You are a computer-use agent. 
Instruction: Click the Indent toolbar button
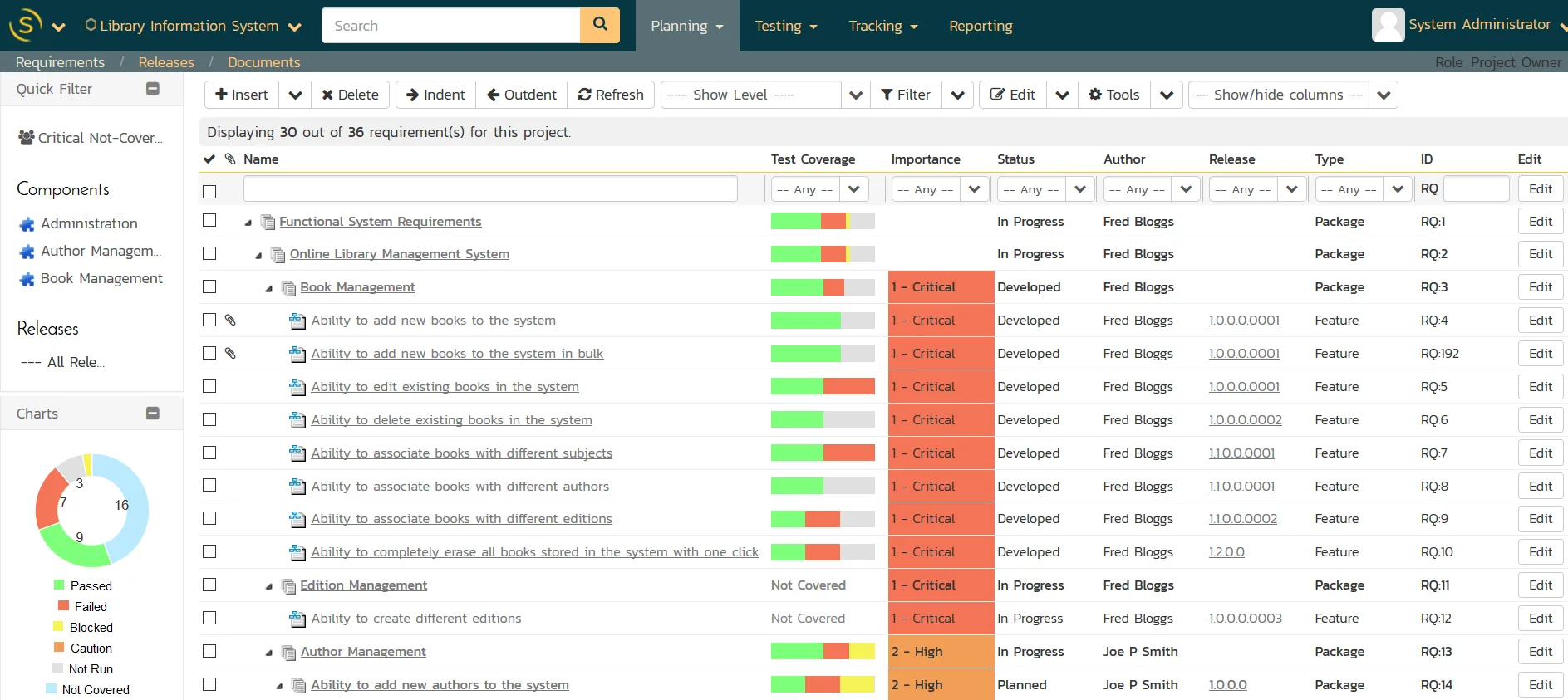(435, 95)
